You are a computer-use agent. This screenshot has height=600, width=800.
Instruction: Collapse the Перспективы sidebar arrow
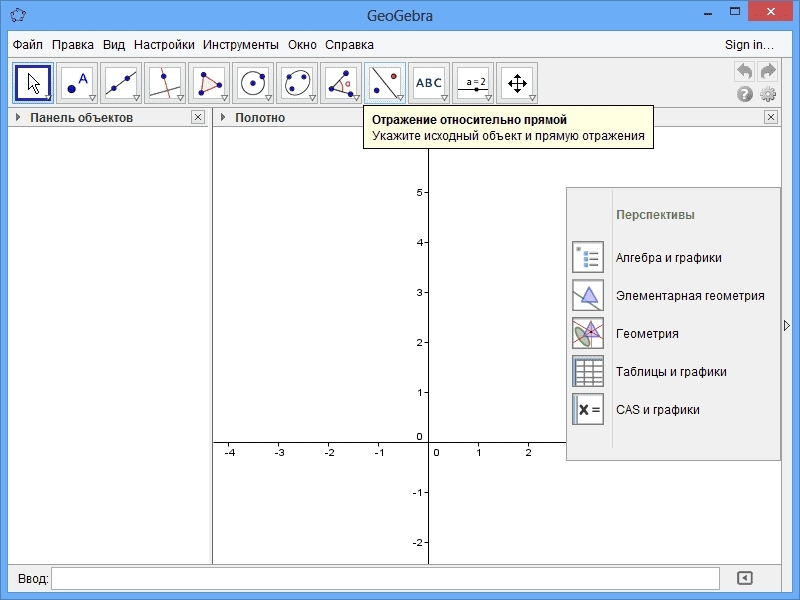click(x=787, y=325)
